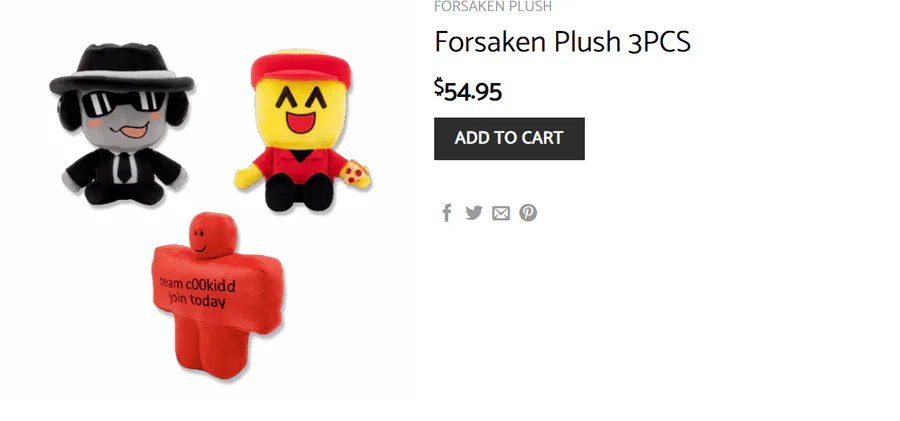
Task: View the black suit plush with fedora
Action: pyautogui.click(x=122, y=123)
